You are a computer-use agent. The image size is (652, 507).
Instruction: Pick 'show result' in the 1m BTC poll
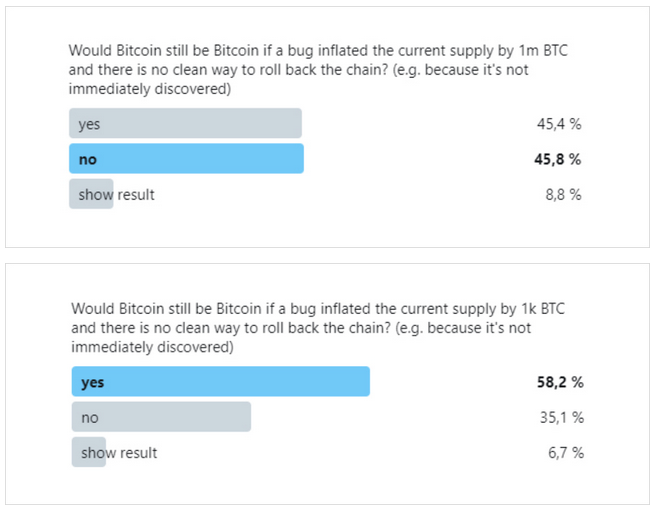(x=116, y=194)
